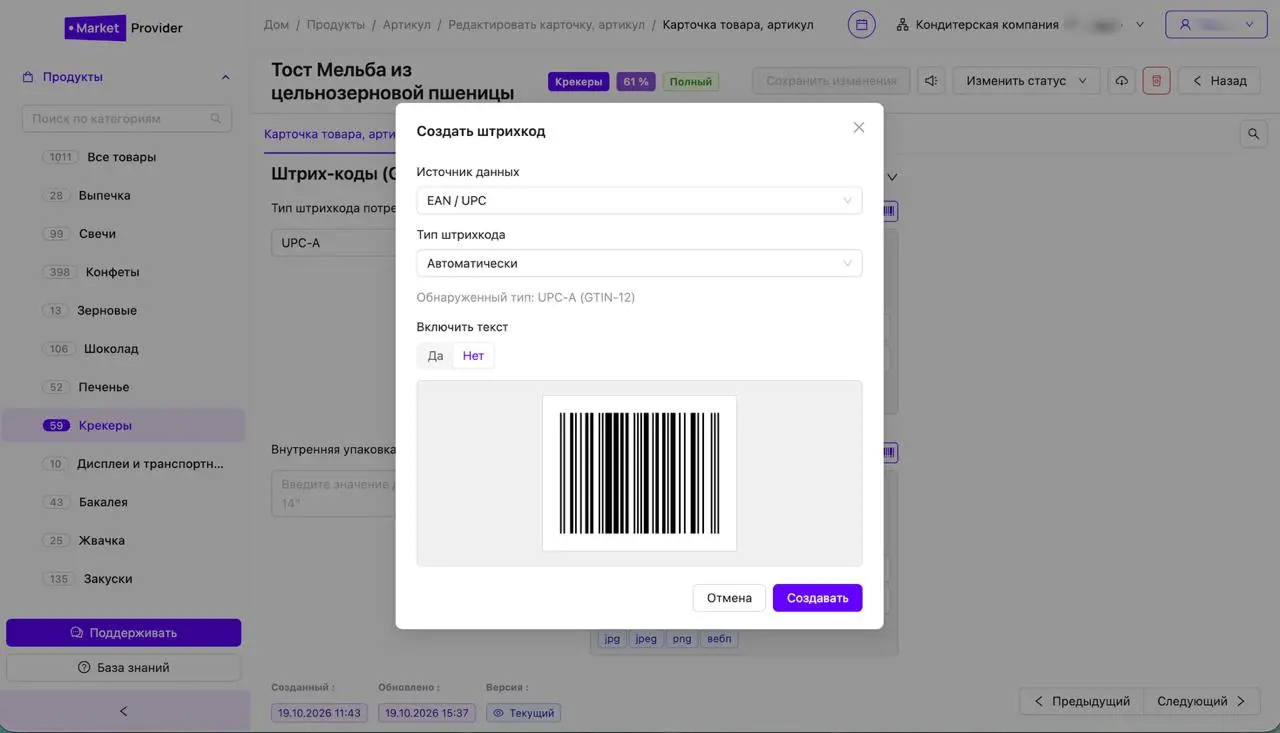Expand the Штрих-коды section chevron

click(893, 177)
